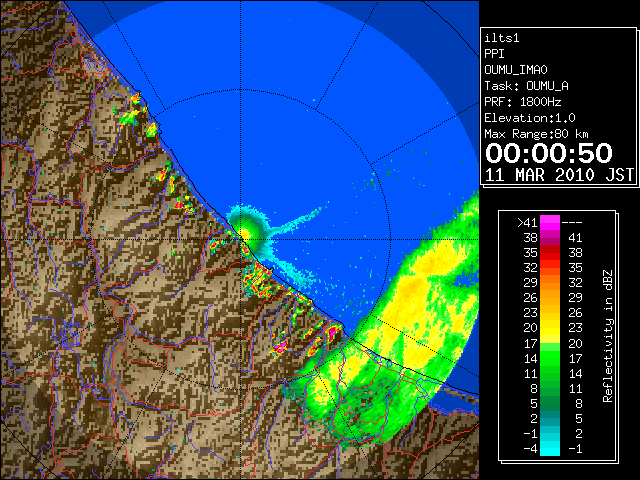The width and height of the screenshot is (640, 480).
Task: Pick the bright green swatch in reflectivity scale
Action: (x=550, y=358)
